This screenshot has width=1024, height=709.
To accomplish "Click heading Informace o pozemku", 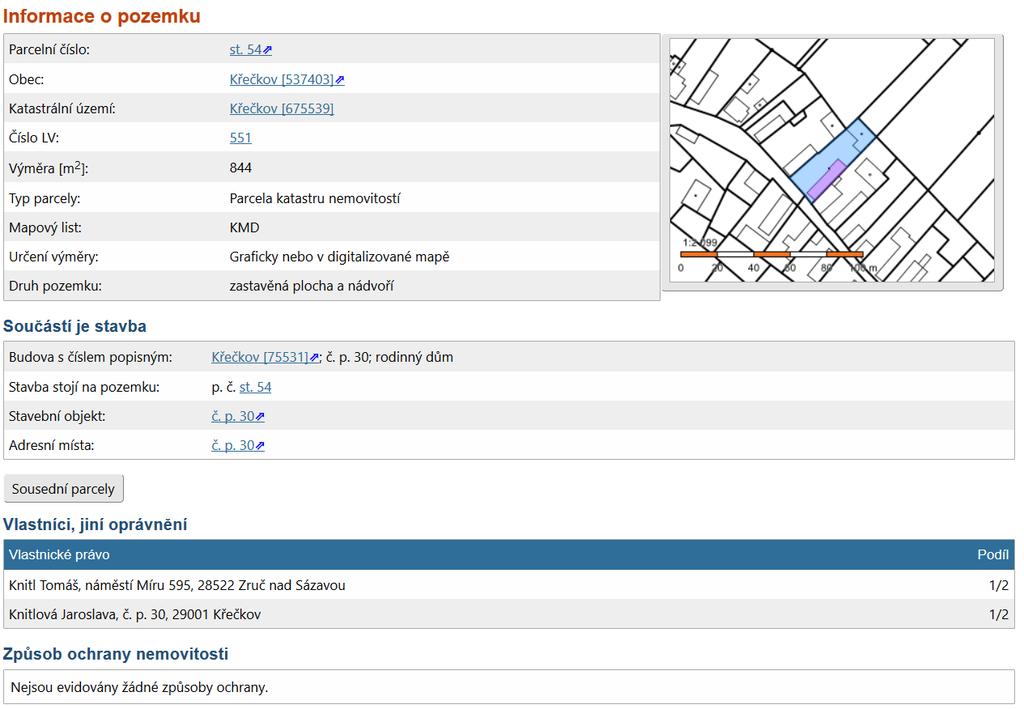I will click(102, 16).
